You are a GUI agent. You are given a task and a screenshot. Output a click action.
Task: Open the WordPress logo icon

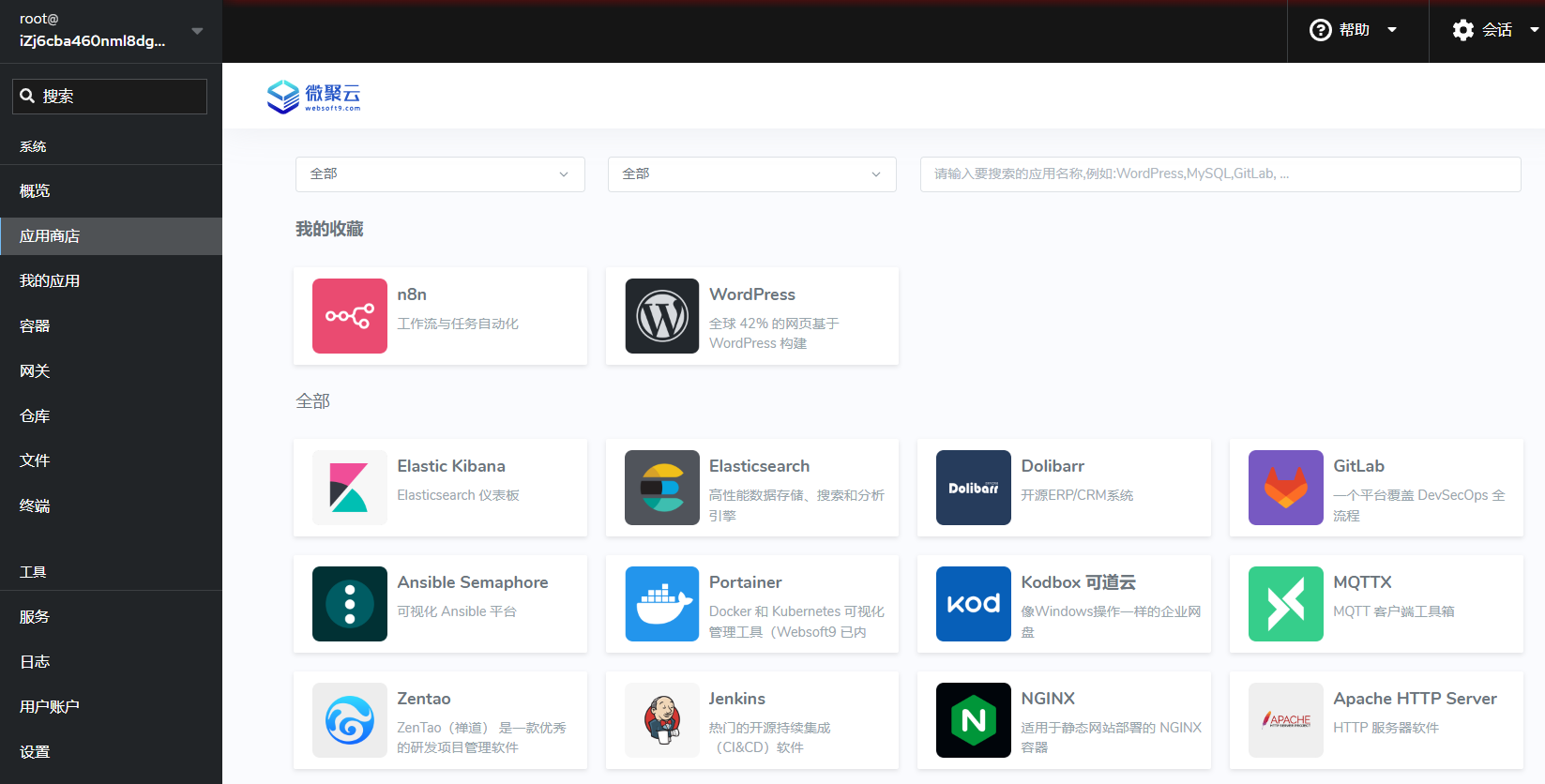coord(661,316)
